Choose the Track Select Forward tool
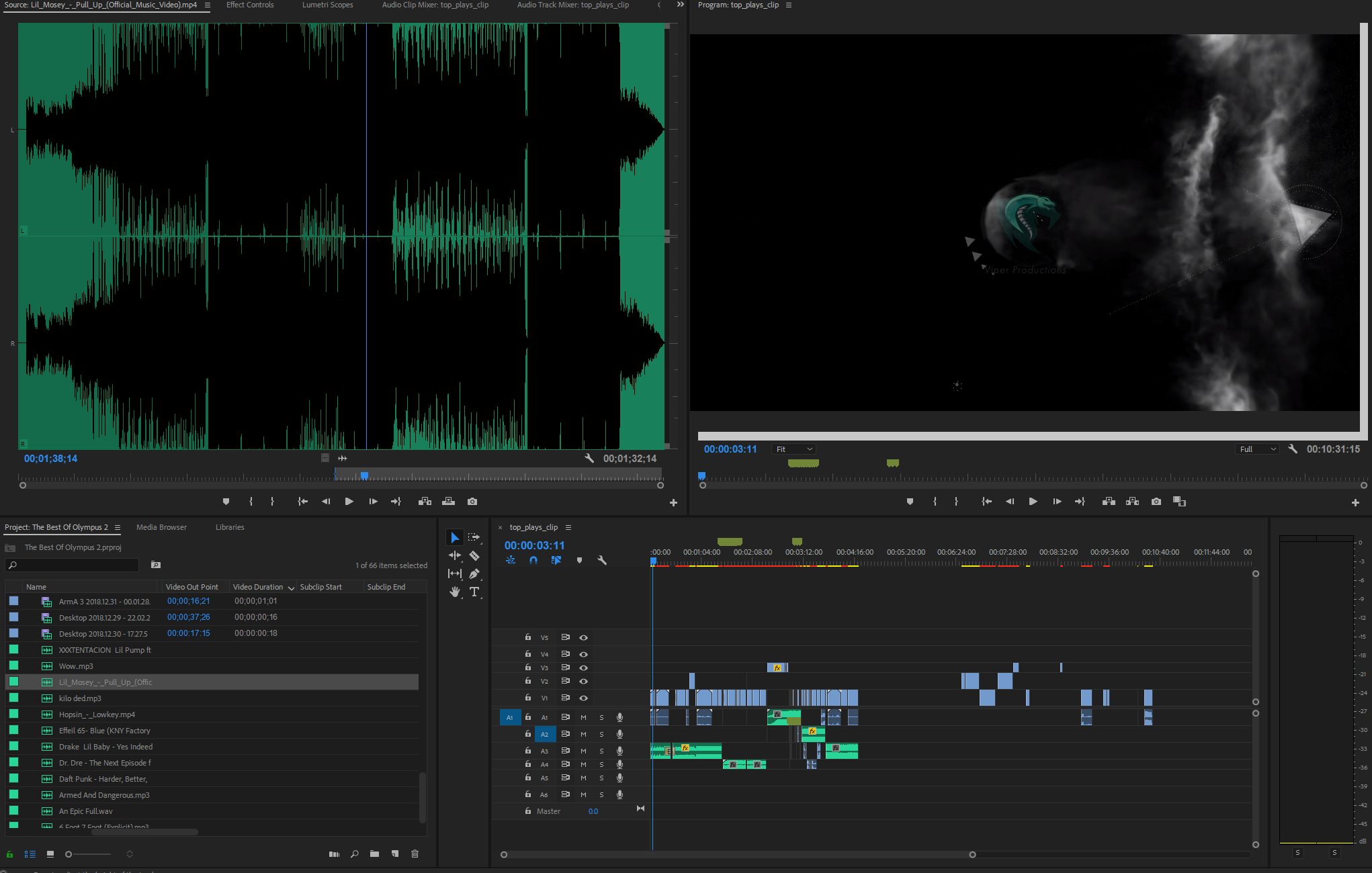This screenshot has width=1372, height=873. click(x=474, y=537)
